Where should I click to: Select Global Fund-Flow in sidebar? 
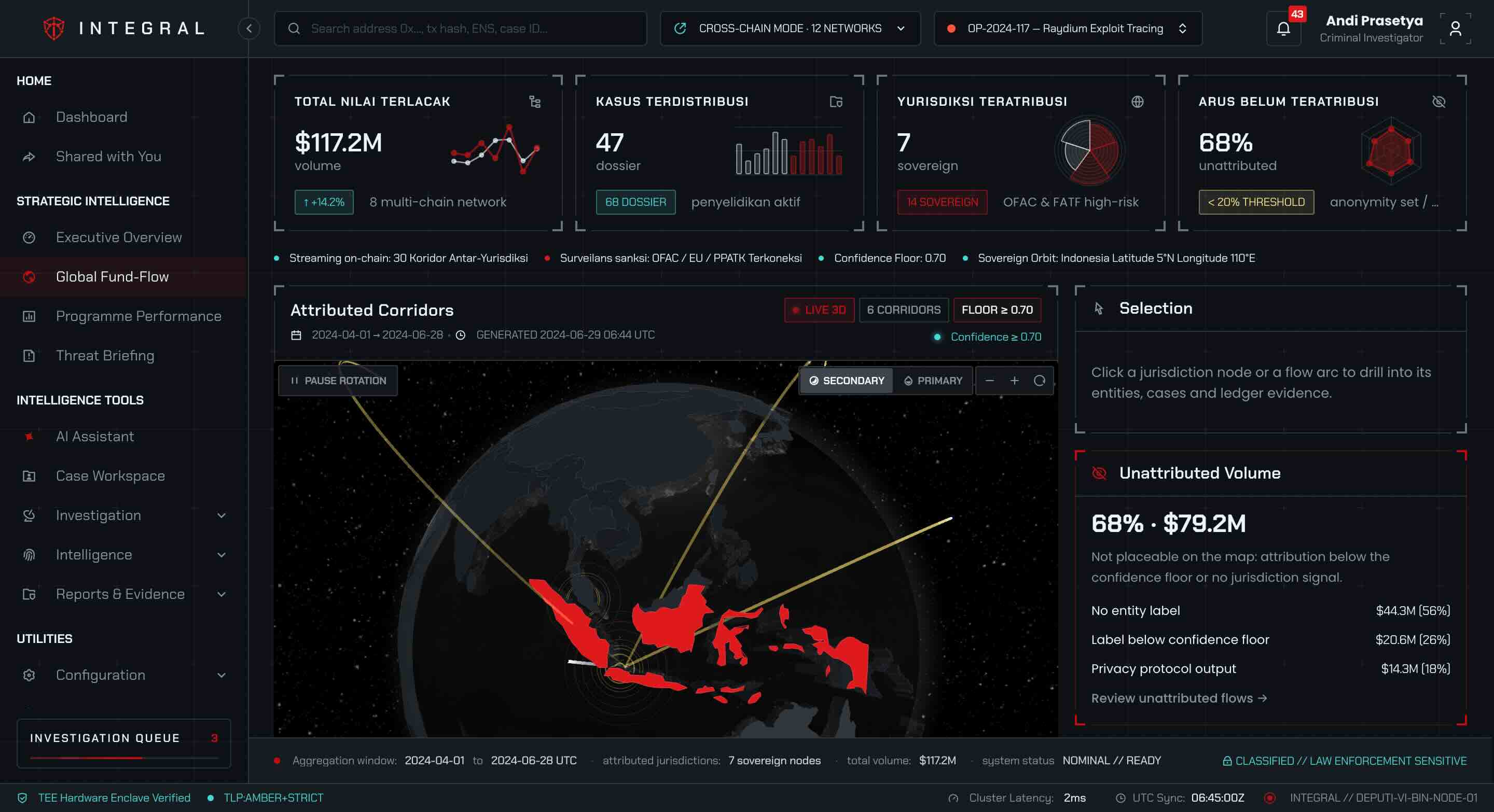click(124, 276)
